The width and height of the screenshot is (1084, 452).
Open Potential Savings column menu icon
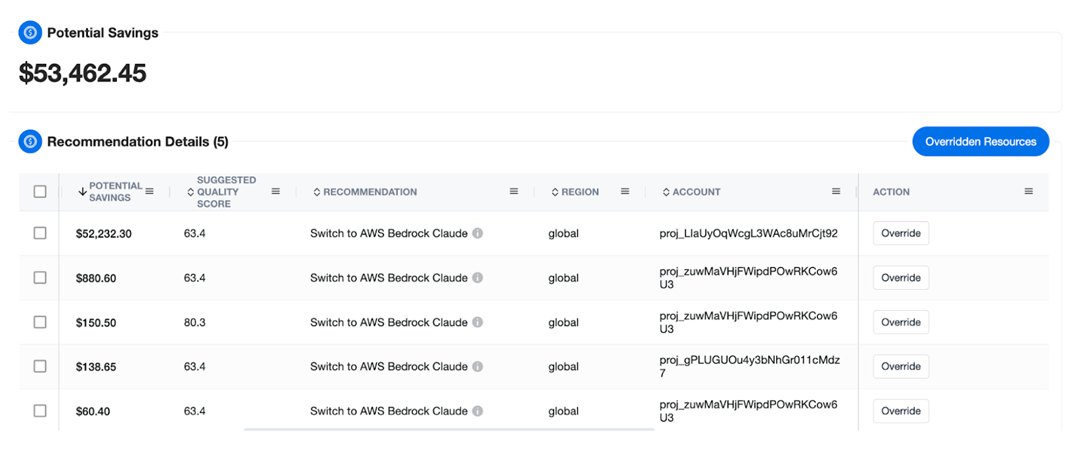tap(149, 191)
